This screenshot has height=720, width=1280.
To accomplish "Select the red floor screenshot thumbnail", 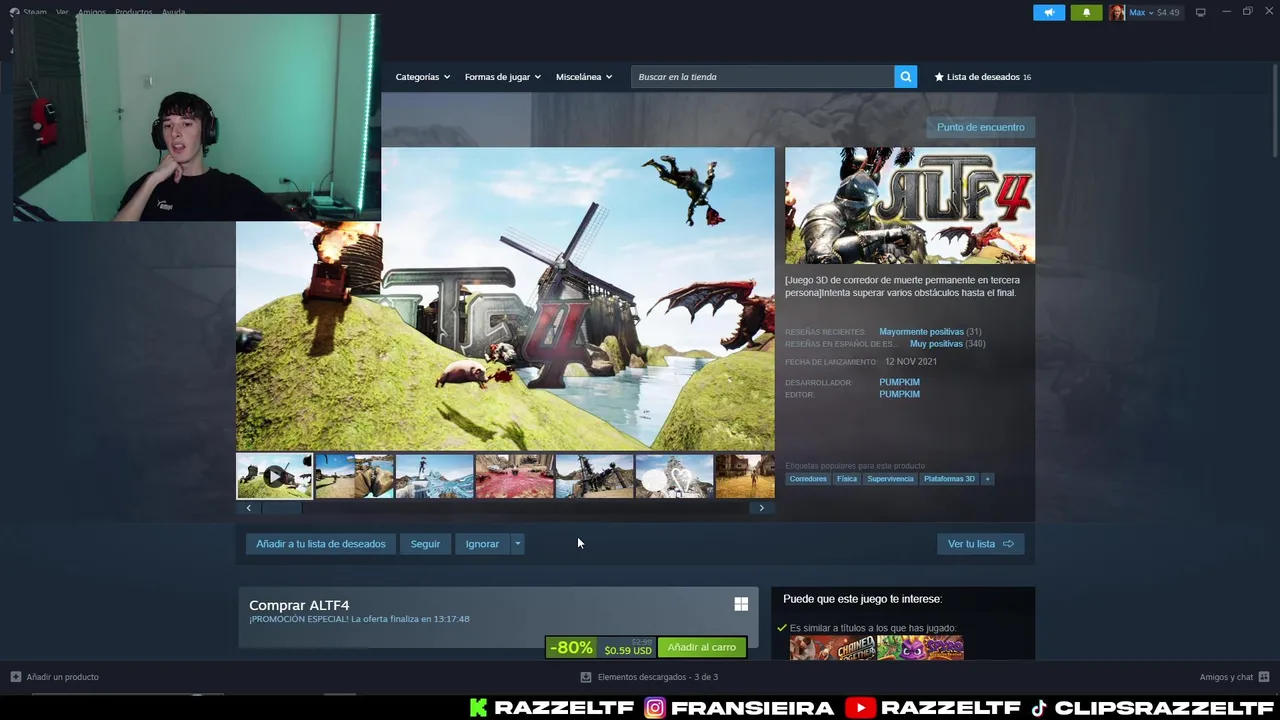I will [x=514, y=476].
